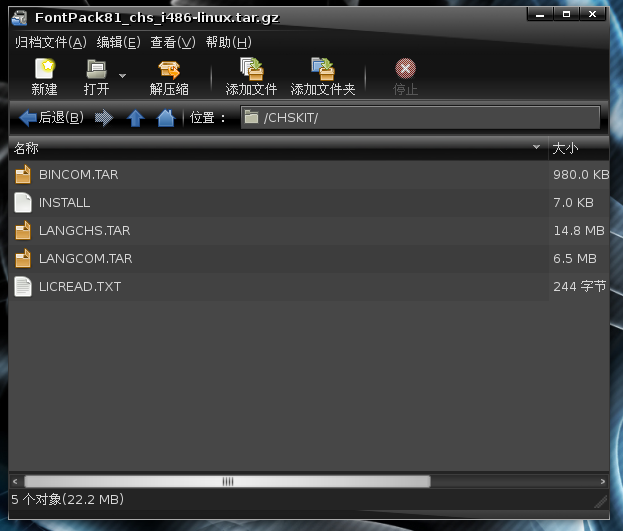The image size is (623, 531).
Task: Click the 244 字节 size cell
Action: [x=580, y=287]
